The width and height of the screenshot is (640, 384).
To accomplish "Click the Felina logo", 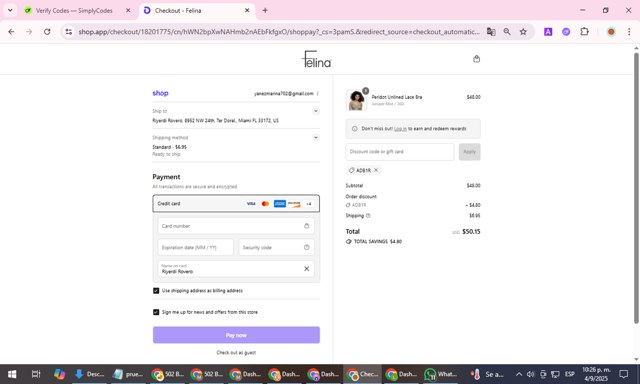I will pyautogui.click(x=316, y=59).
